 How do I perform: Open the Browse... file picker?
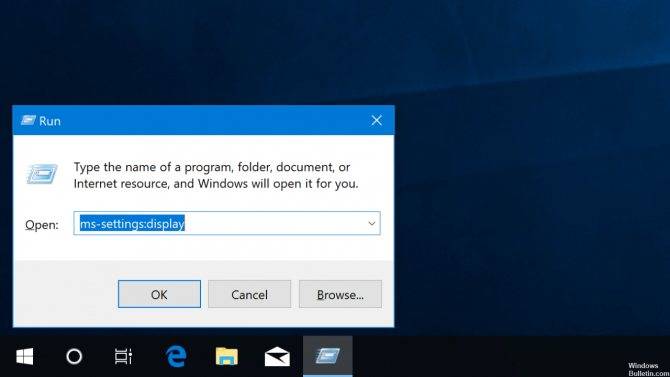(340, 294)
